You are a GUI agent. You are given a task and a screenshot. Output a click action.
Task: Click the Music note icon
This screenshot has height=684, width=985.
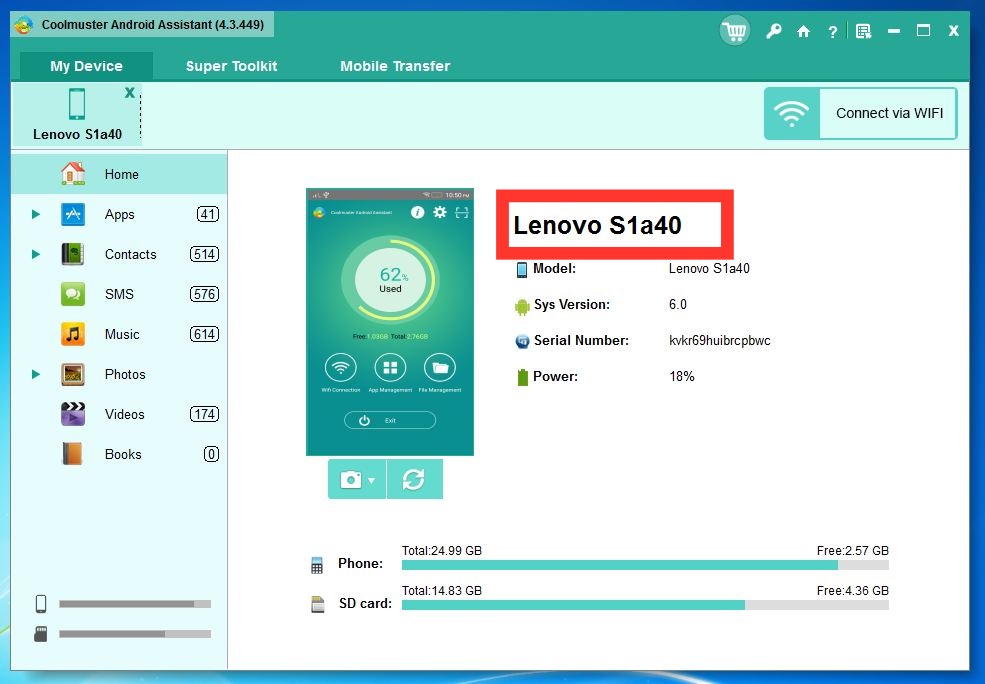tap(73, 334)
